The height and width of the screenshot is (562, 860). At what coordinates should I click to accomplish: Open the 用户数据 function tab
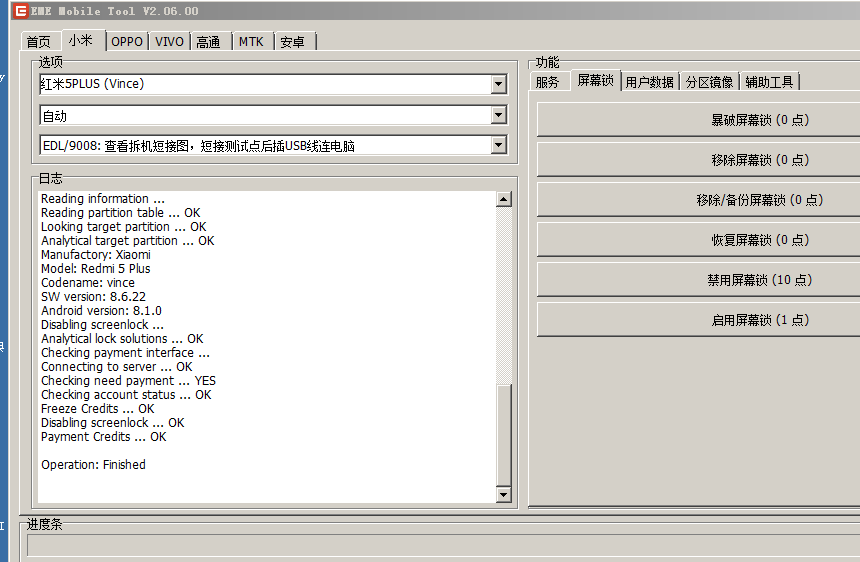(649, 82)
